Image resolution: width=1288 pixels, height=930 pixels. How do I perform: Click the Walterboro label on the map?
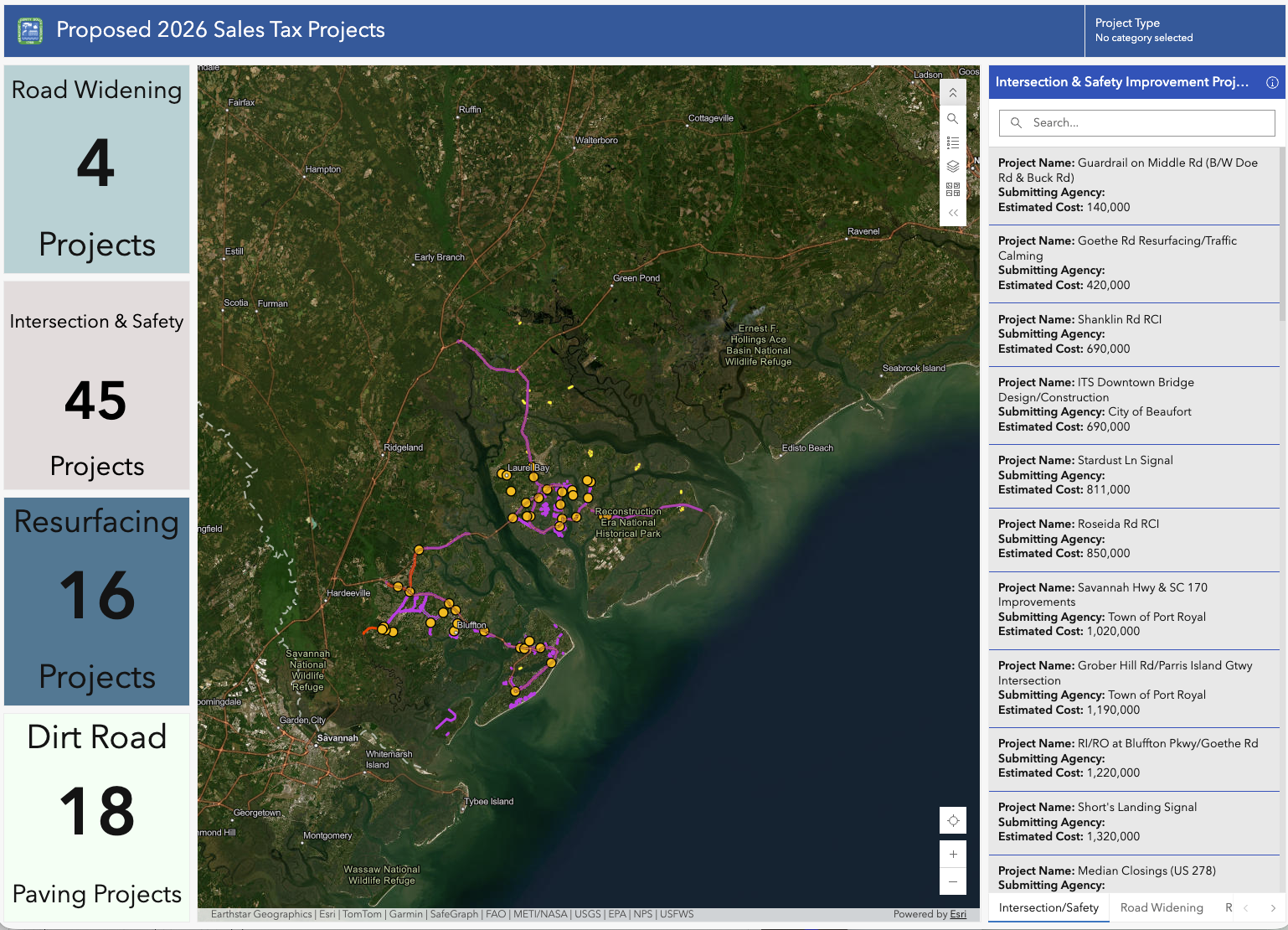[x=596, y=141]
